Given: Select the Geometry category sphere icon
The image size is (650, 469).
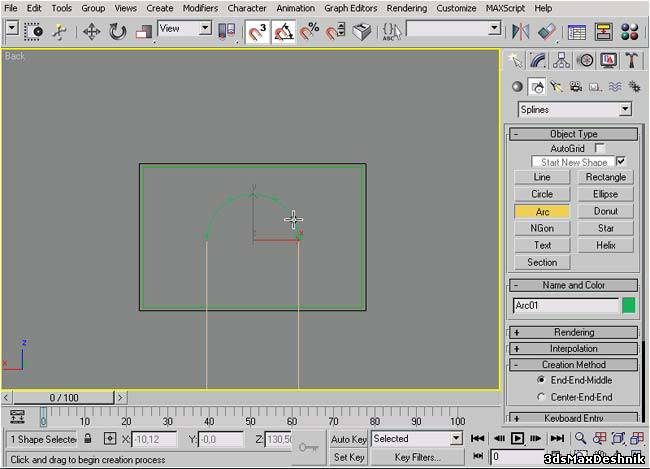Looking at the screenshot, I should [517, 87].
